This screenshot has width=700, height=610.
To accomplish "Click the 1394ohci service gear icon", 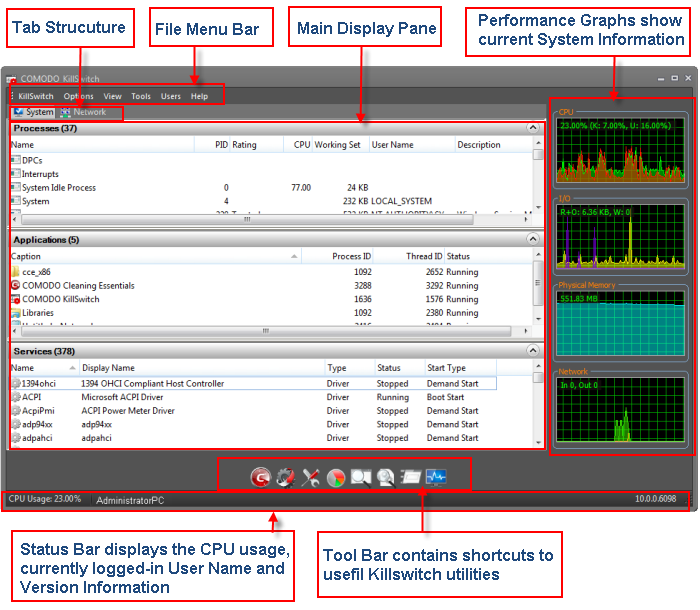I will tap(16, 383).
